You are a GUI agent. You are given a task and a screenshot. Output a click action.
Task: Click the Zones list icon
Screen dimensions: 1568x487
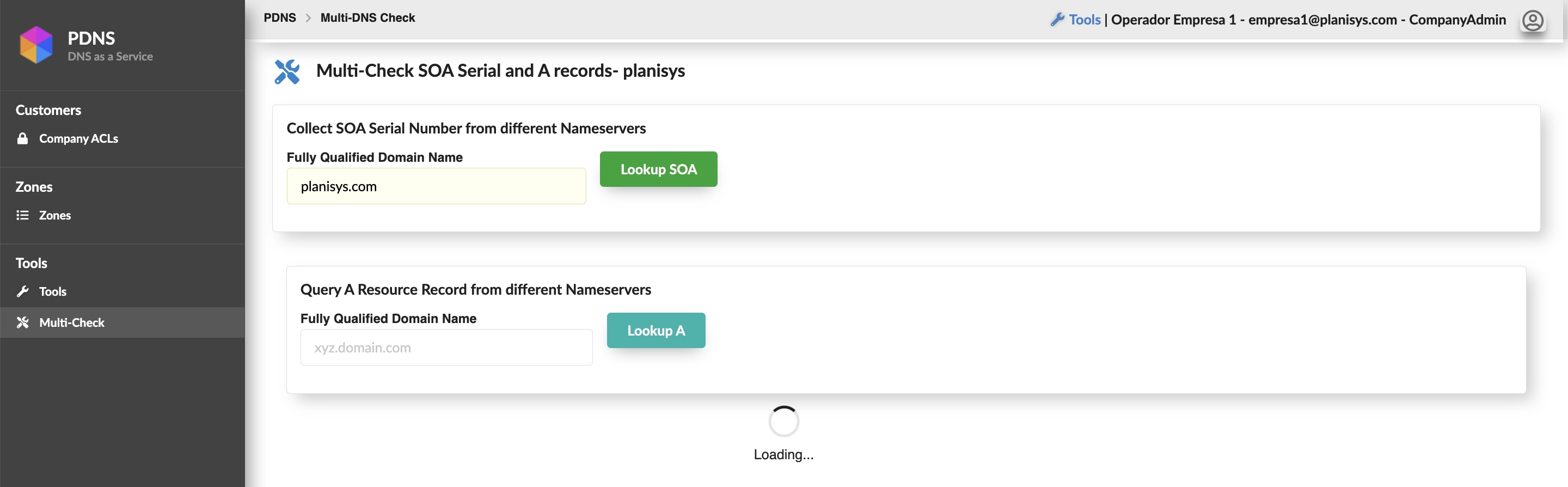[22, 216]
